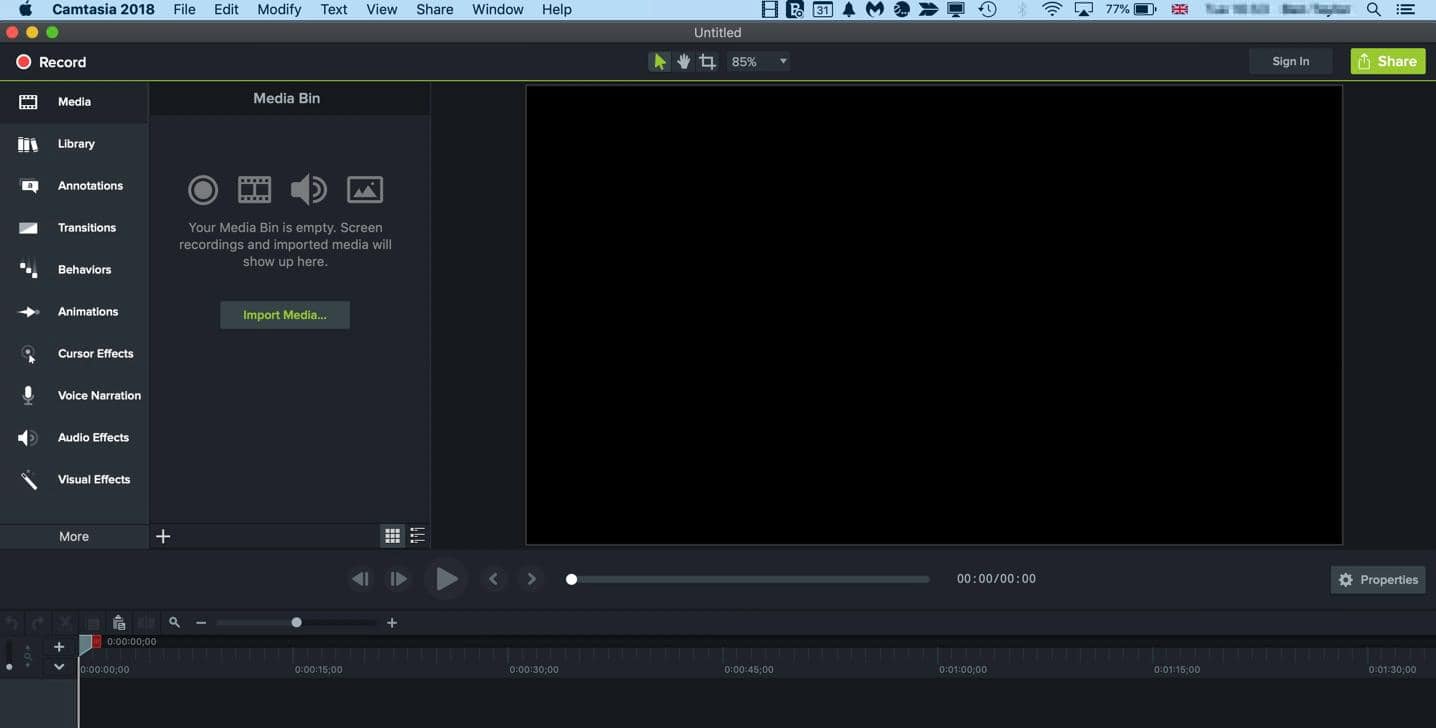Click the Copy icon in timeline toolbar
This screenshot has height=728, width=1436.
coord(93,623)
